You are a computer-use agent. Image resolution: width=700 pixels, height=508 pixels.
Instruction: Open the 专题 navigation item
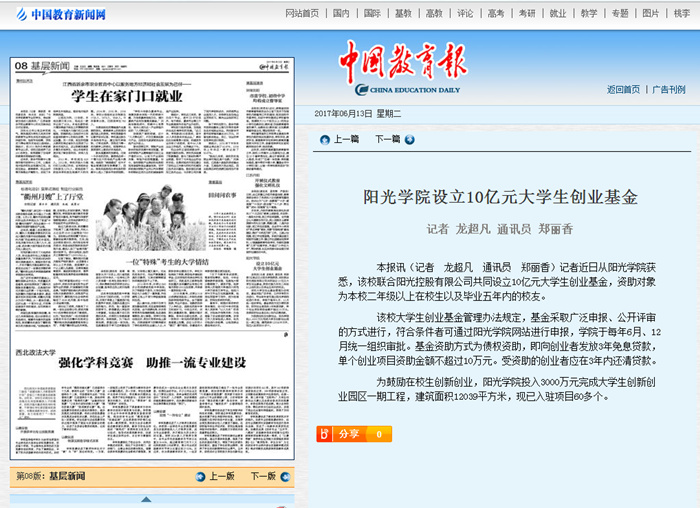[x=620, y=13]
